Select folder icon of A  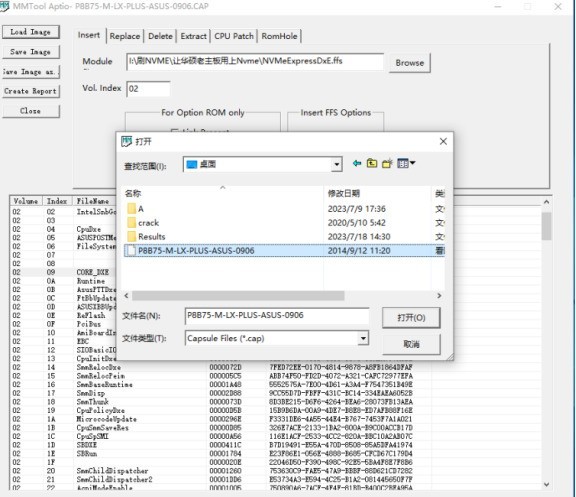132,209
